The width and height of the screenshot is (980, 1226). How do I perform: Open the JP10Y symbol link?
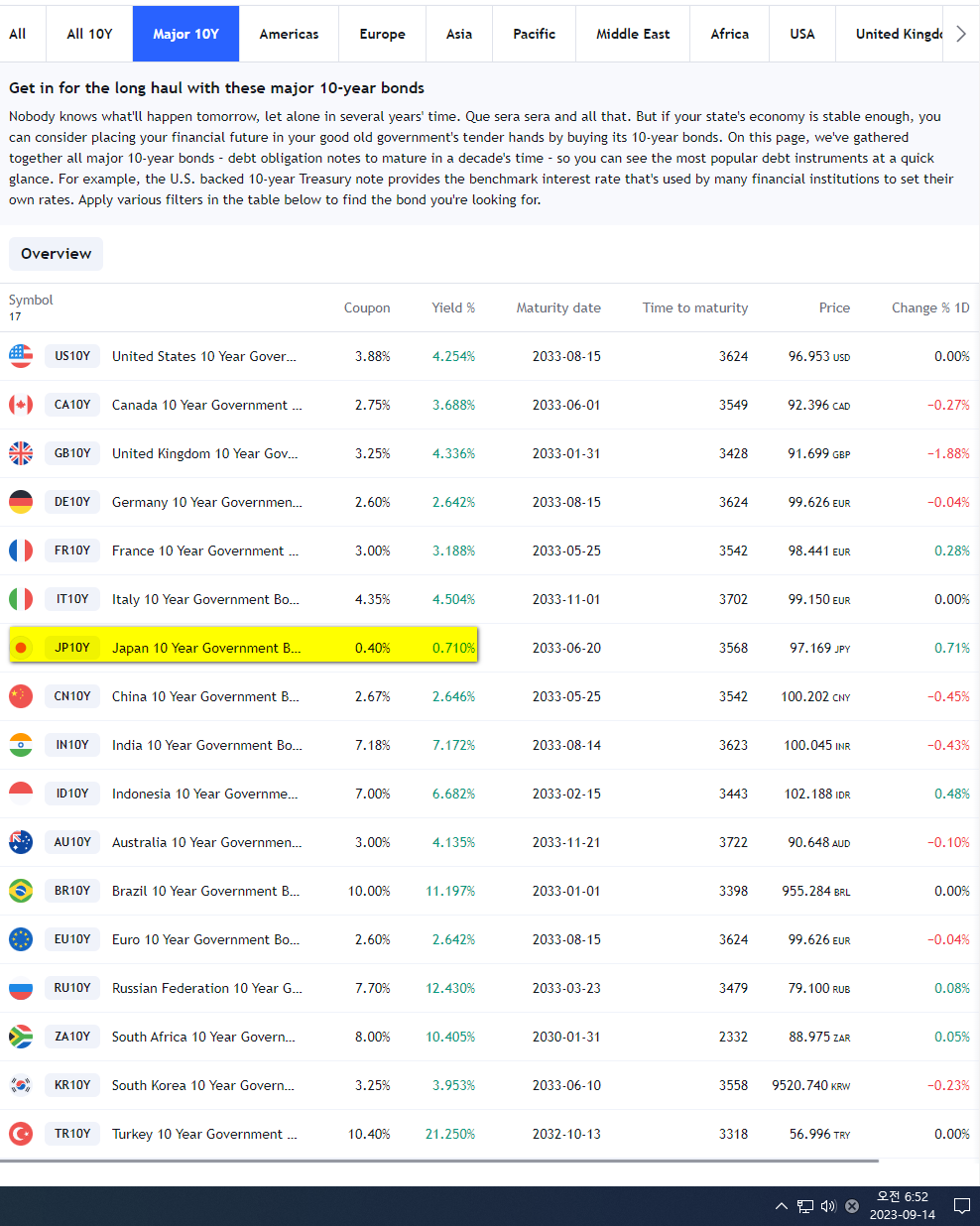[x=72, y=648]
